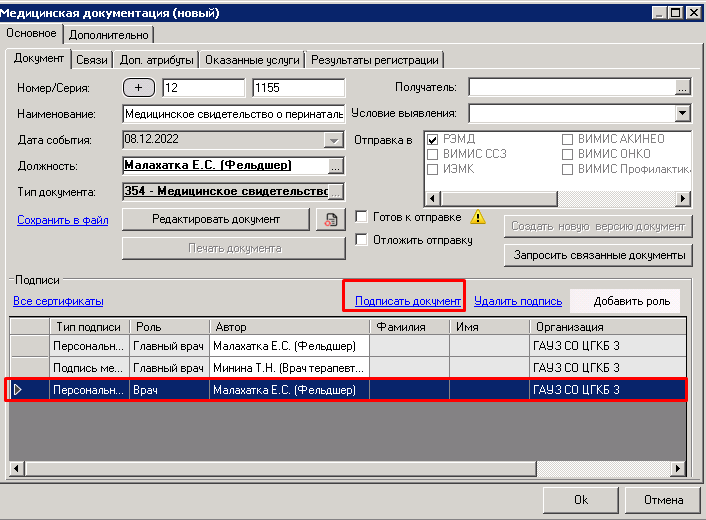Click the Подписать документ link

click(x=408, y=301)
